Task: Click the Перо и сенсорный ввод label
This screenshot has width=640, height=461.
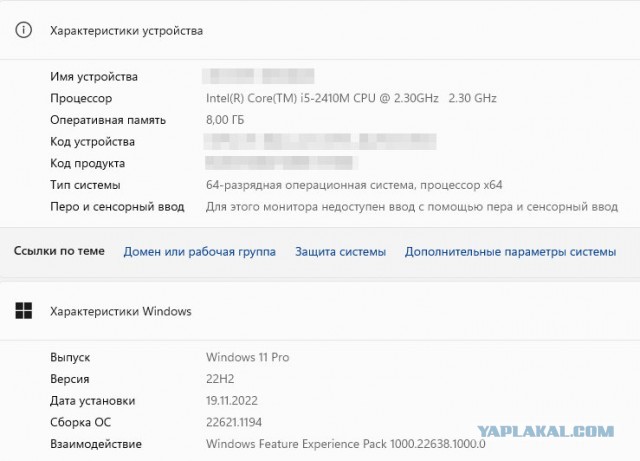Action: point(117,207)
